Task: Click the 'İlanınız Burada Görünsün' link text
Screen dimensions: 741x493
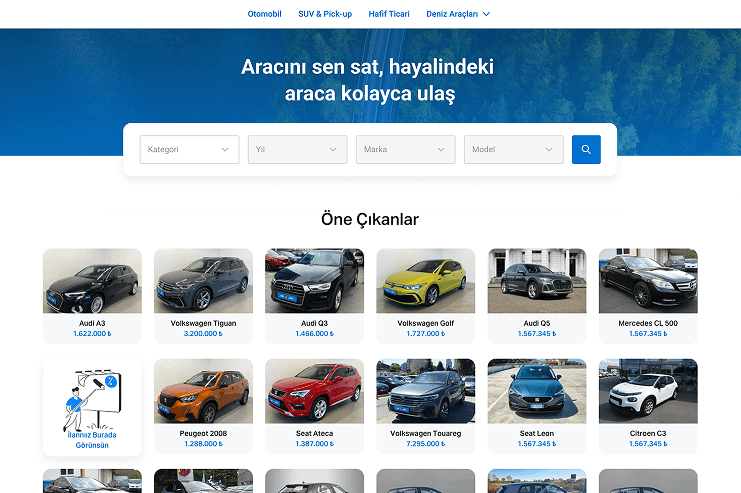Action: coord(92,440)
